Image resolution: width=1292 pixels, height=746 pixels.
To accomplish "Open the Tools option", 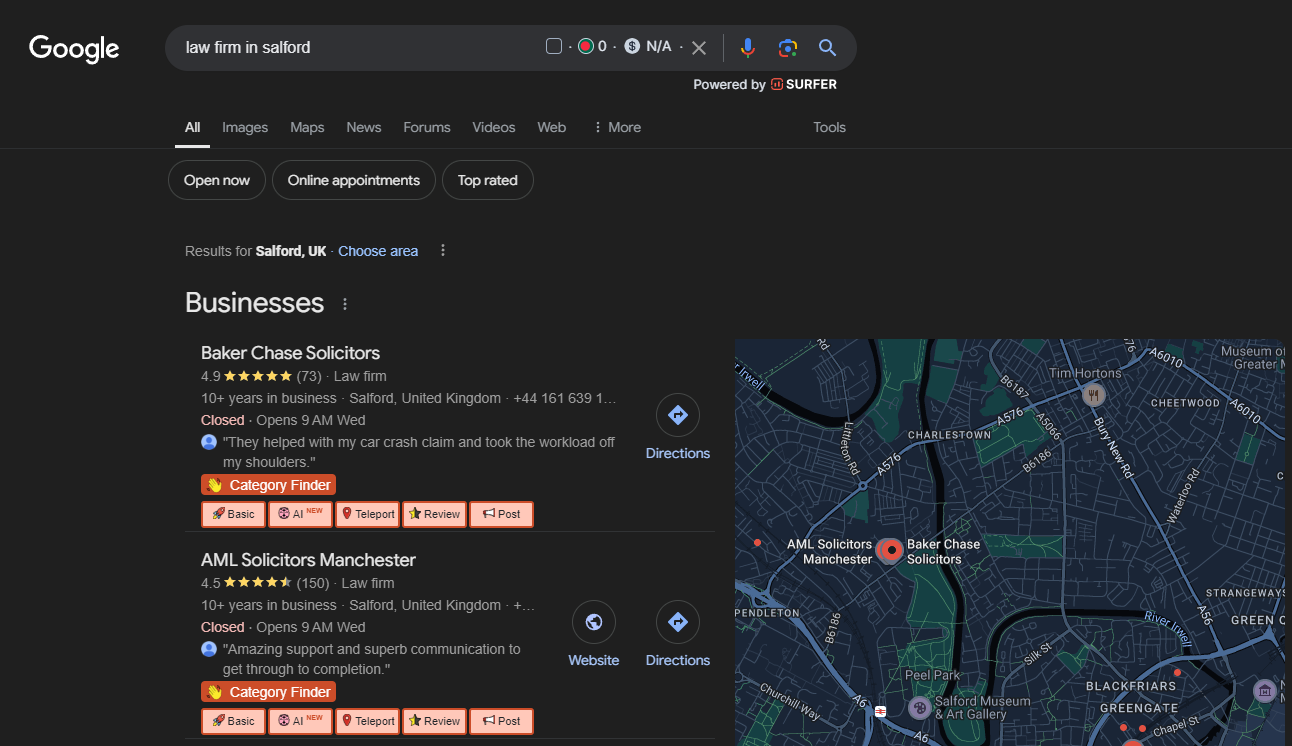I will click(829, 127).
